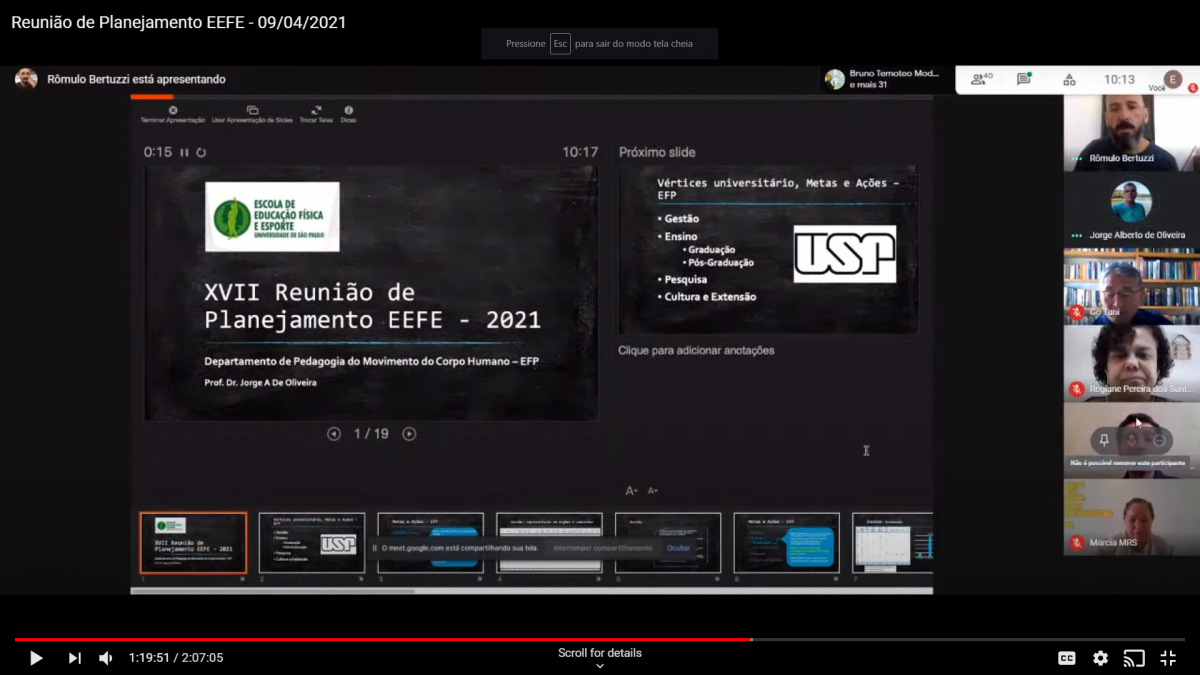1200x675 pixels.
Task: Click the Bruno Temoteo e mais 31 label
Action: 894,79
